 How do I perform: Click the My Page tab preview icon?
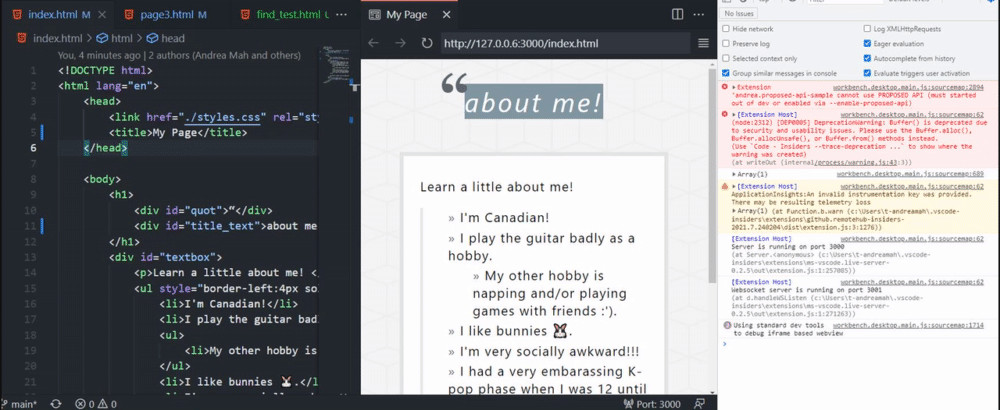375,15
